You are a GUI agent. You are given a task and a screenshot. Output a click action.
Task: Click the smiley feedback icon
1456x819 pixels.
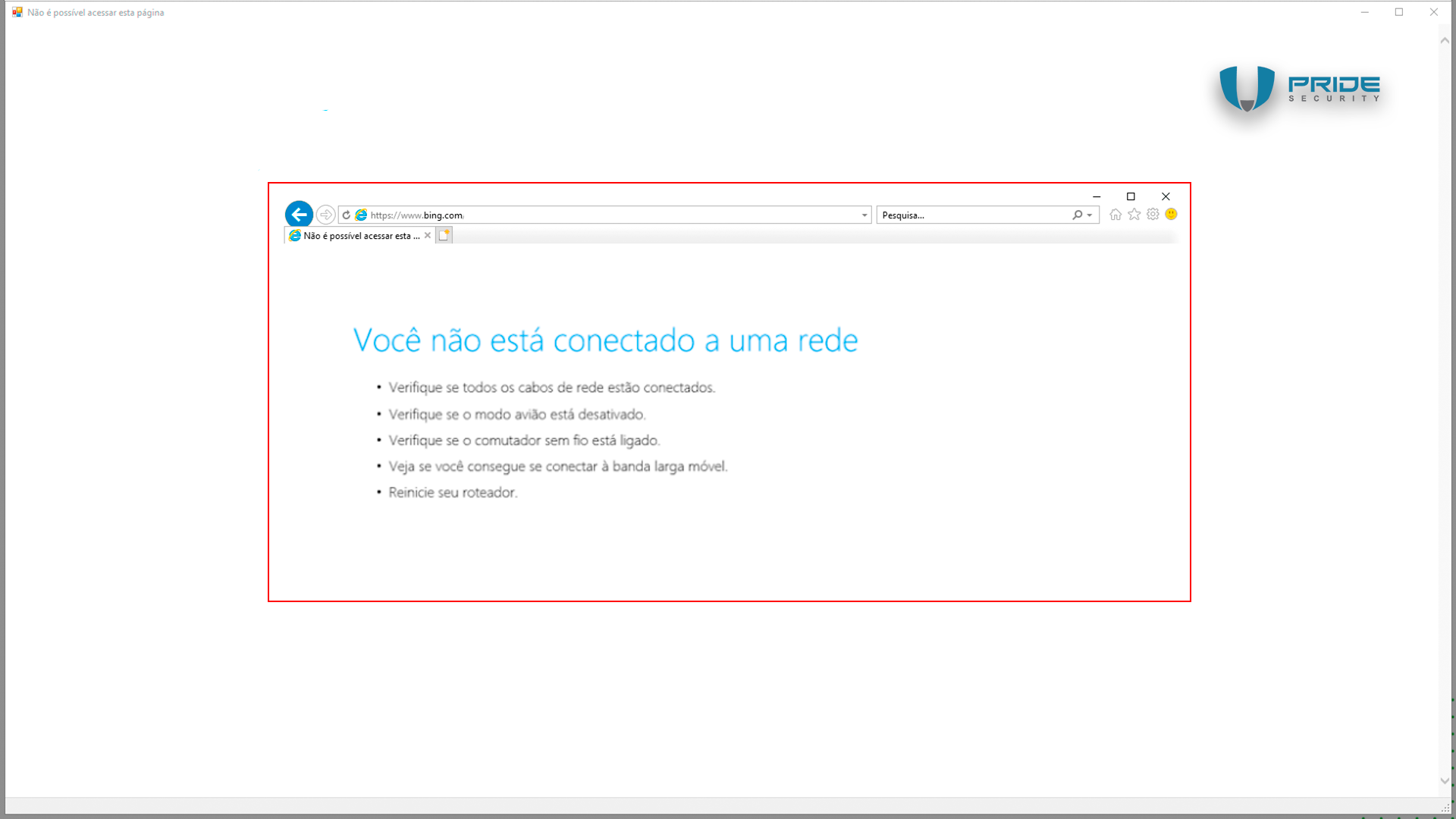pyautogui.click(x=1171, y=215)
